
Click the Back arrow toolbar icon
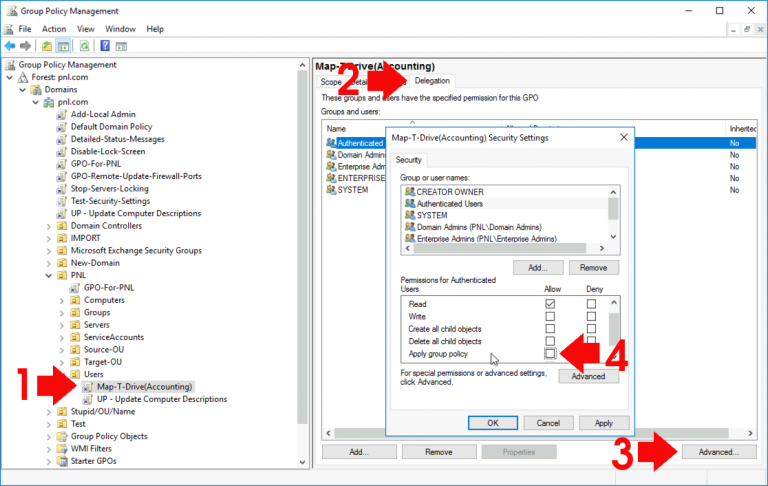(x=10, y=46)
